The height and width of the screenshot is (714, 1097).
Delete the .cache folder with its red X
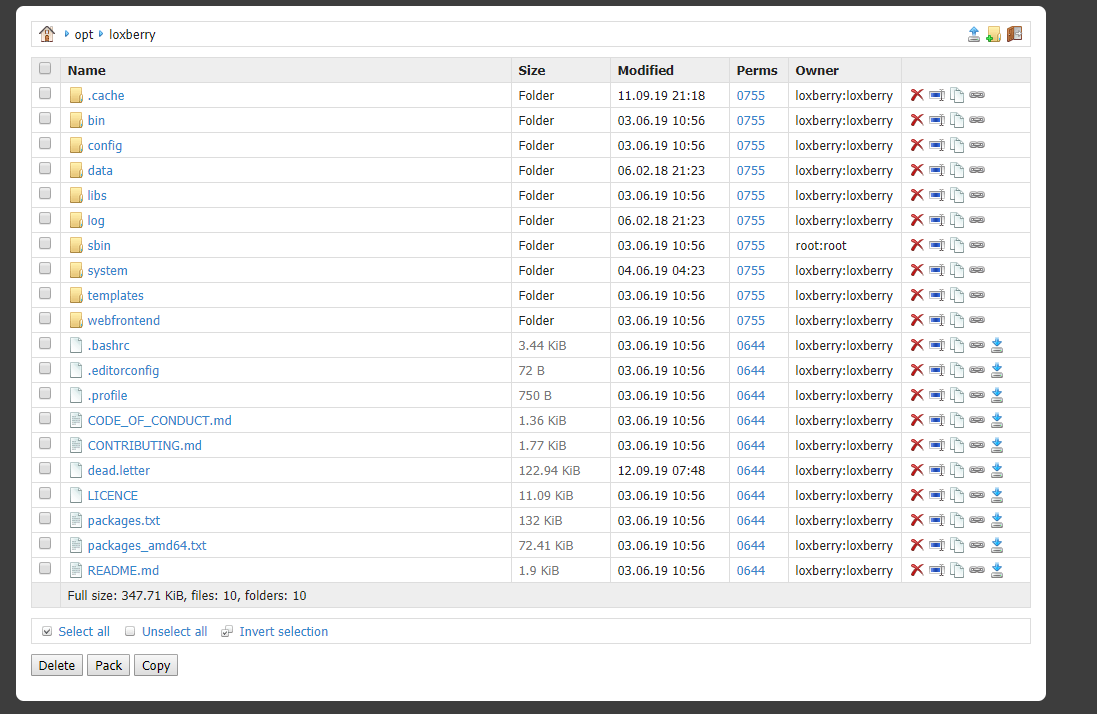pos(916,95)
